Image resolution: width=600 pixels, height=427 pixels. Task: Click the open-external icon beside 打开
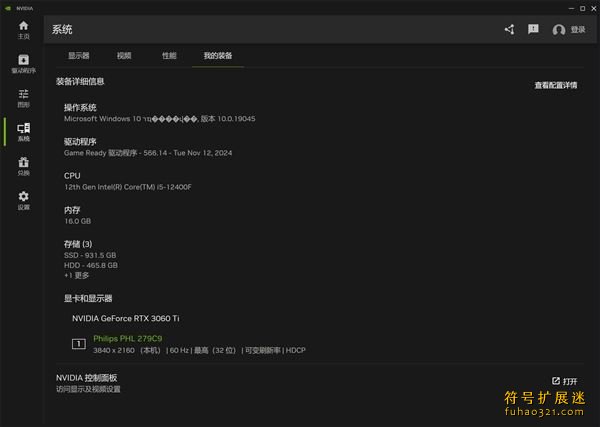[556, 381]
